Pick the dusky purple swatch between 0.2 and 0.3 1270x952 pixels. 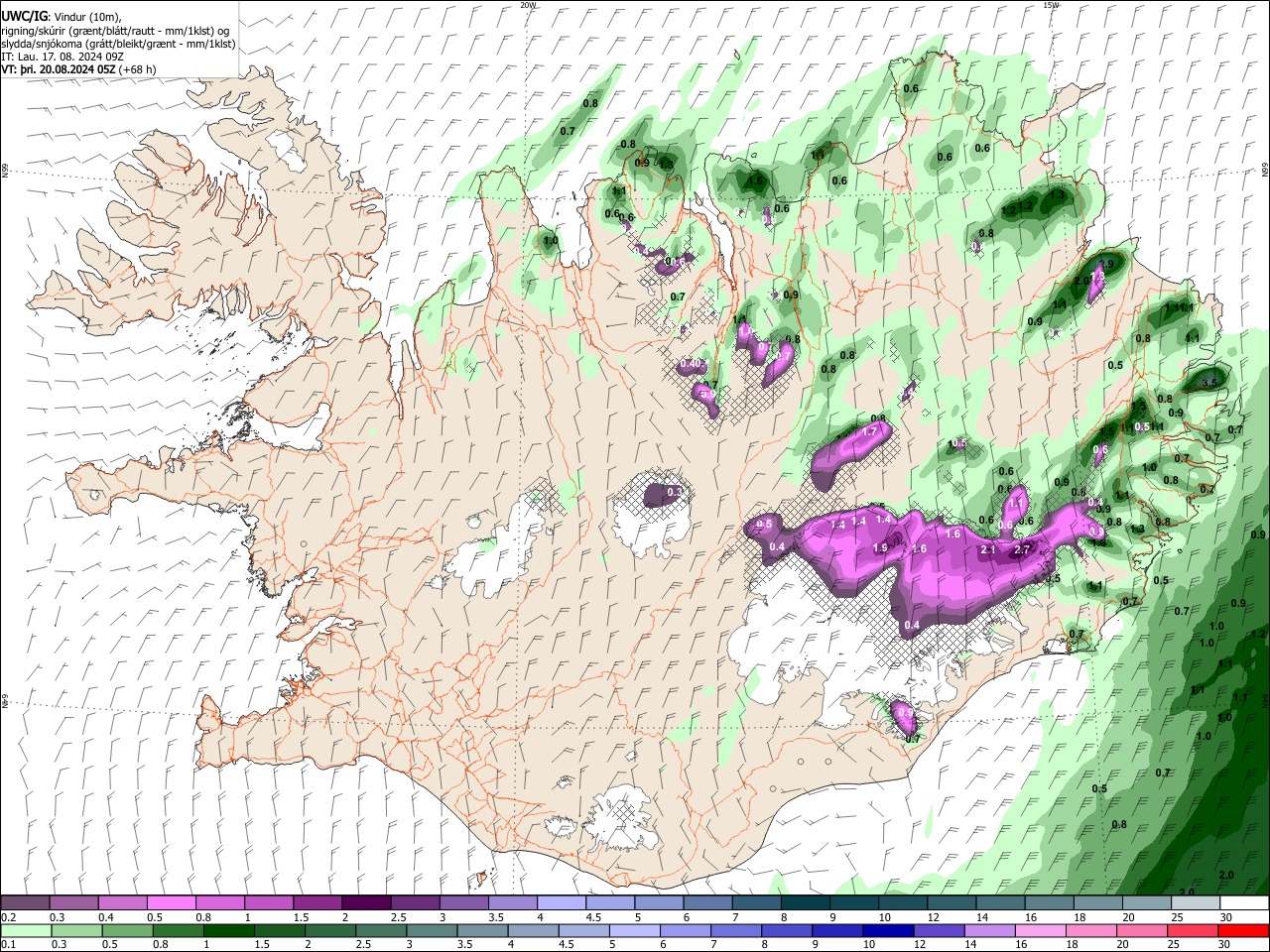tap(25, 902)
